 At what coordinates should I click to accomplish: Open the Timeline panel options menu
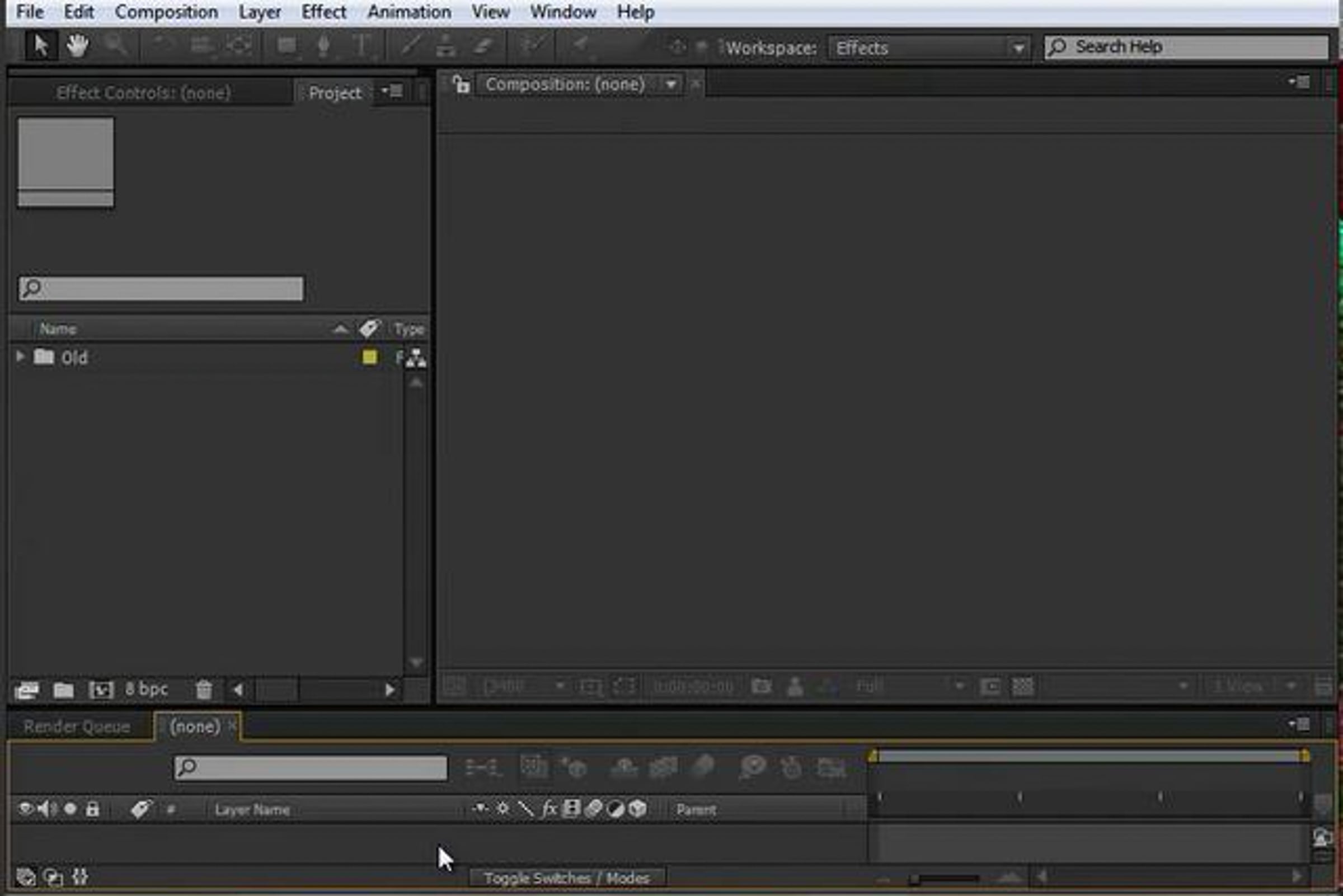(1299, 725)
